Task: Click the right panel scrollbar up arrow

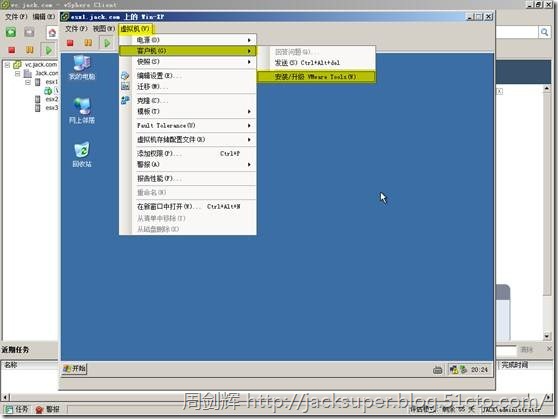Action: [x=547, y=89]
